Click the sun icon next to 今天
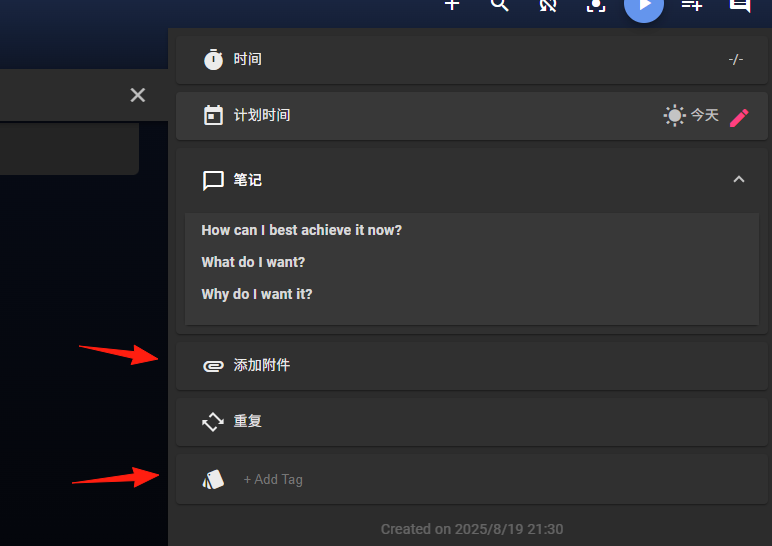The width and height of the screenshot is (772, 546). (x=674, y=116)
